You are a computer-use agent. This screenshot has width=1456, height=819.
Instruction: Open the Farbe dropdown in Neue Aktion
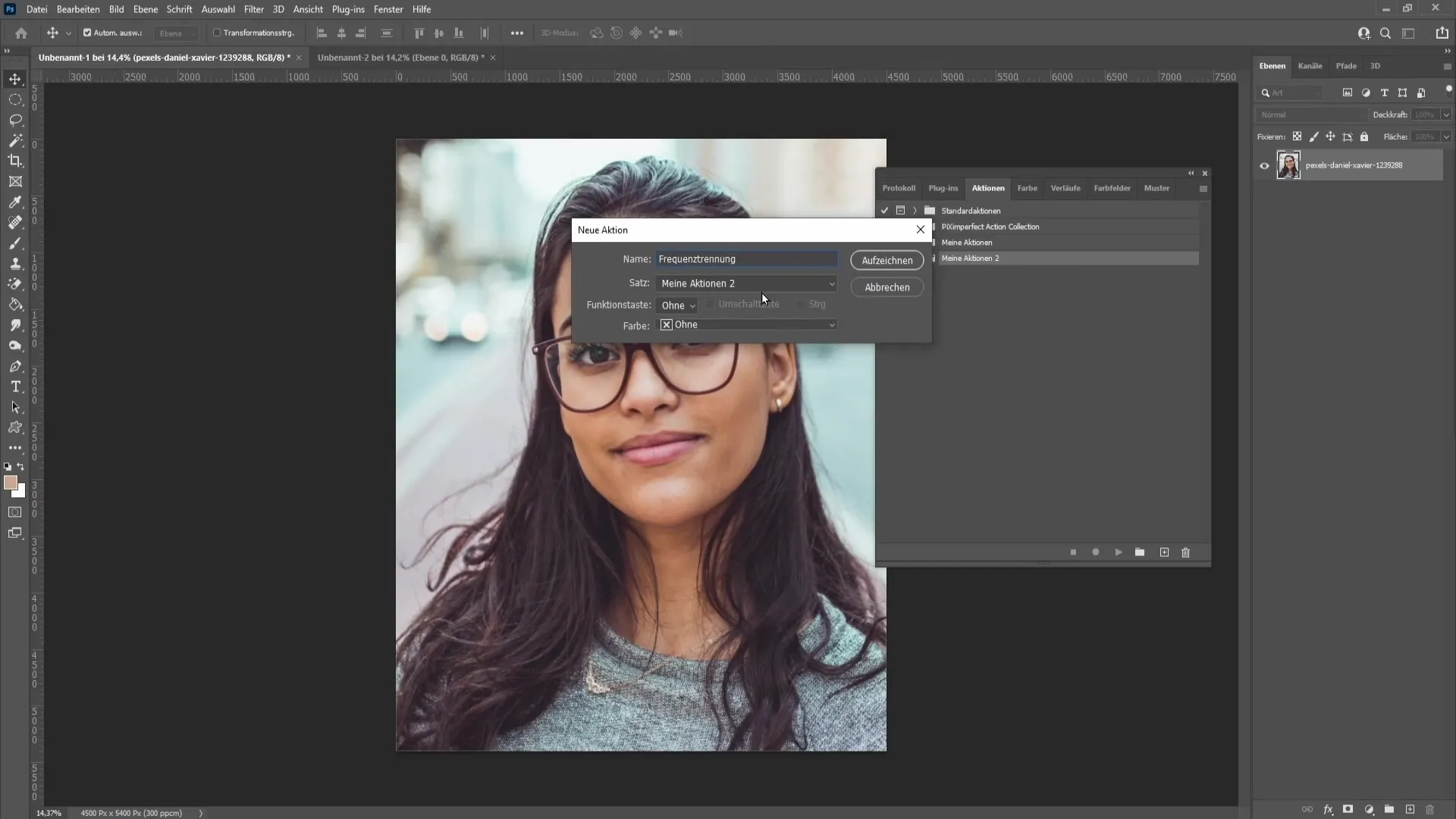(747, 325)
